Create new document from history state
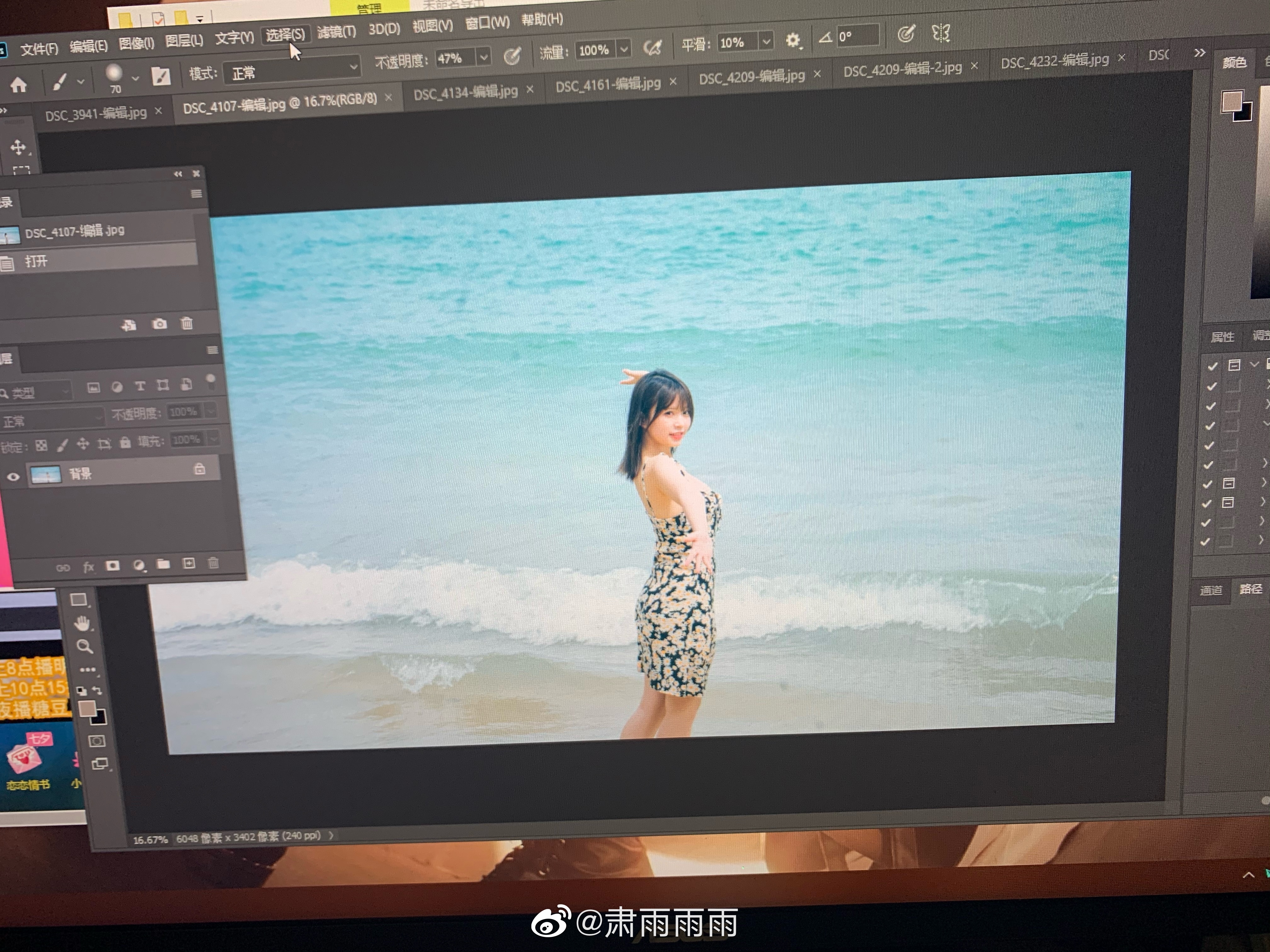This screenshot has height=952, width=1270. point(129,326)
